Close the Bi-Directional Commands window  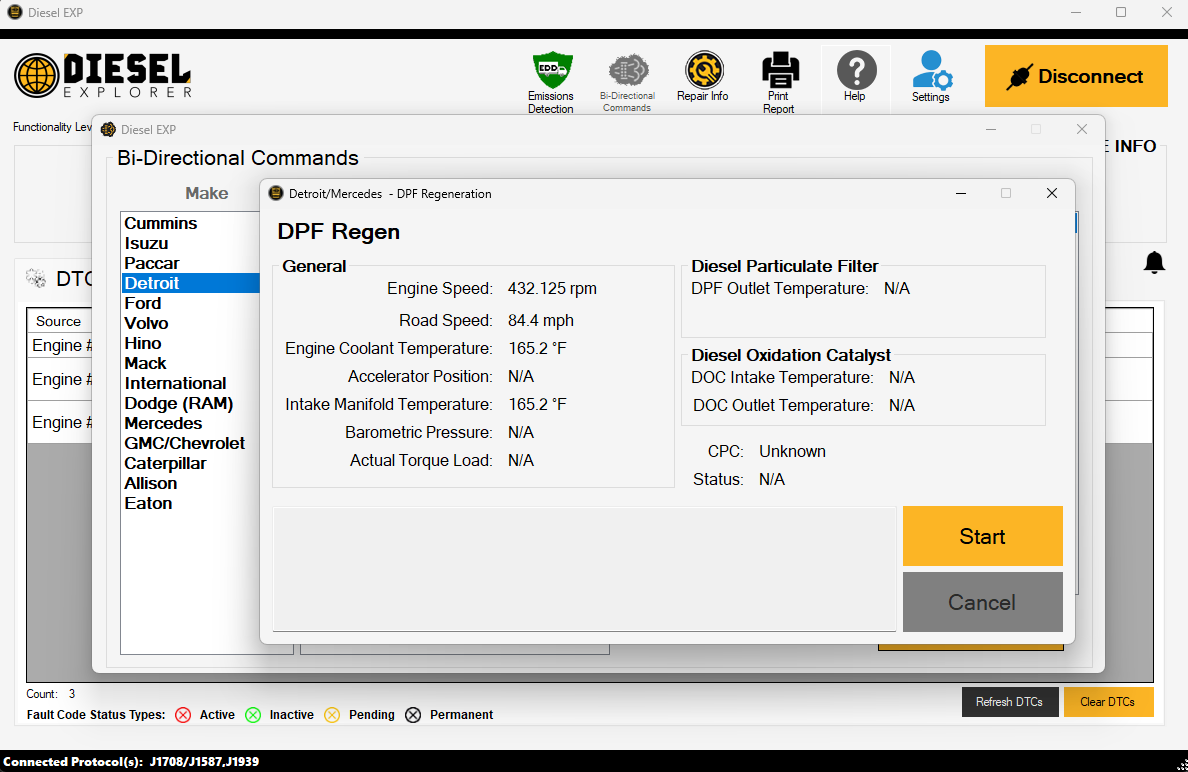[x=1082, y=130]
